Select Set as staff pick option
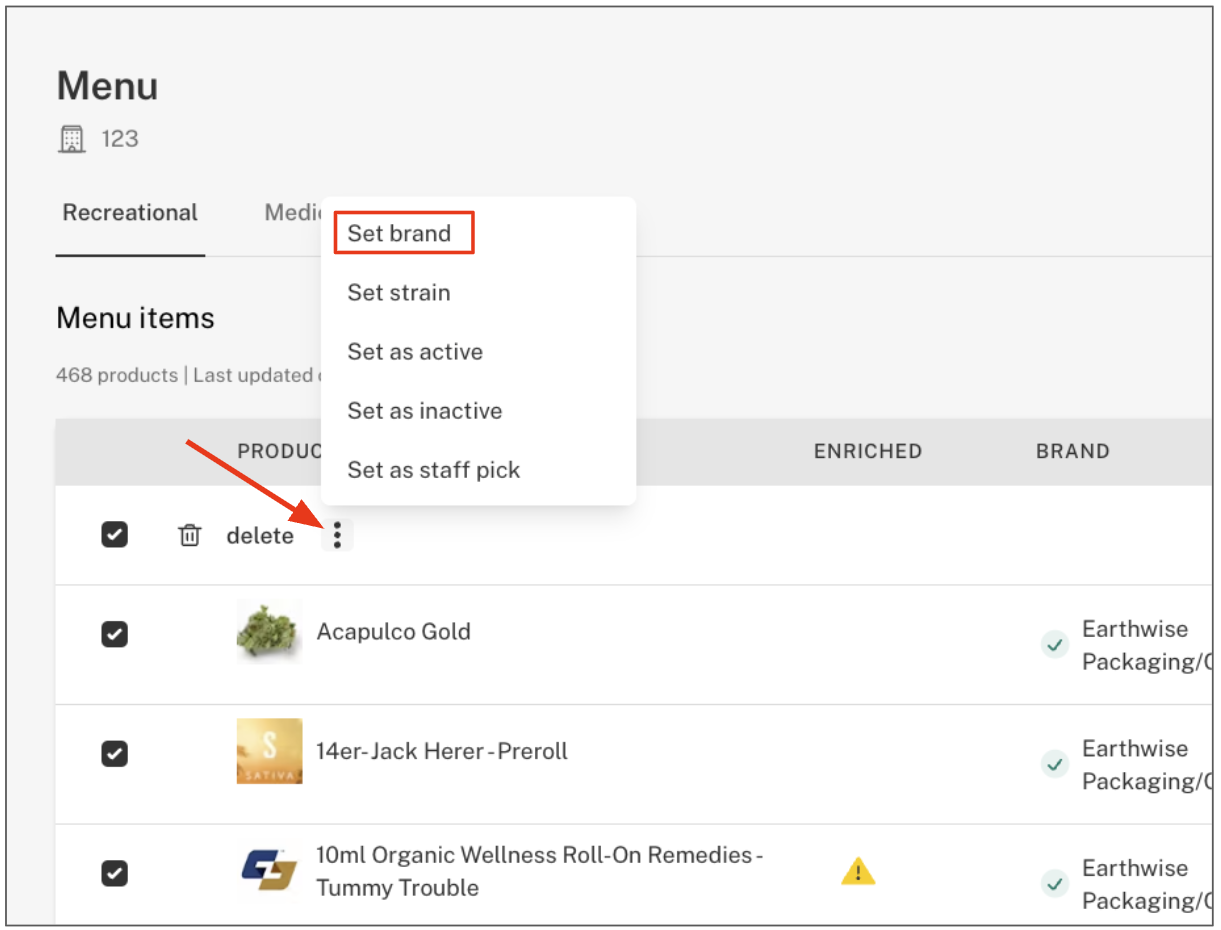Image resolution: width=1221 pixels, height=930 pixels. tap(434, 470)
